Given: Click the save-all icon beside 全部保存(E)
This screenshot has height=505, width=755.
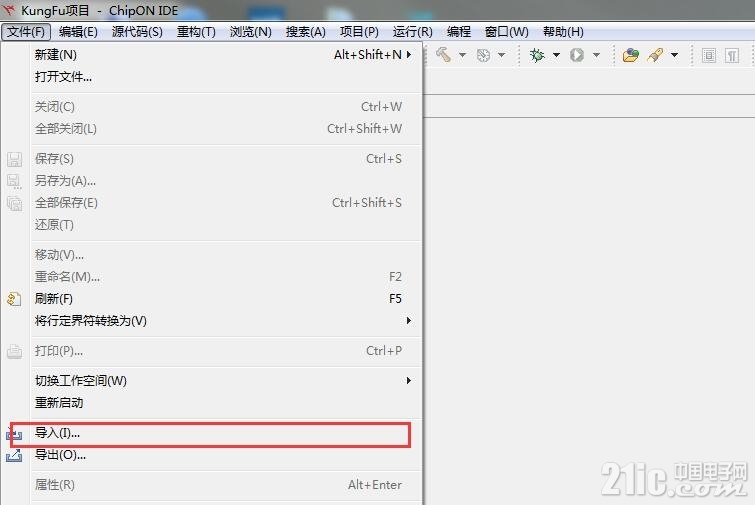Looking at the screenshot, I should pos(14,203).
